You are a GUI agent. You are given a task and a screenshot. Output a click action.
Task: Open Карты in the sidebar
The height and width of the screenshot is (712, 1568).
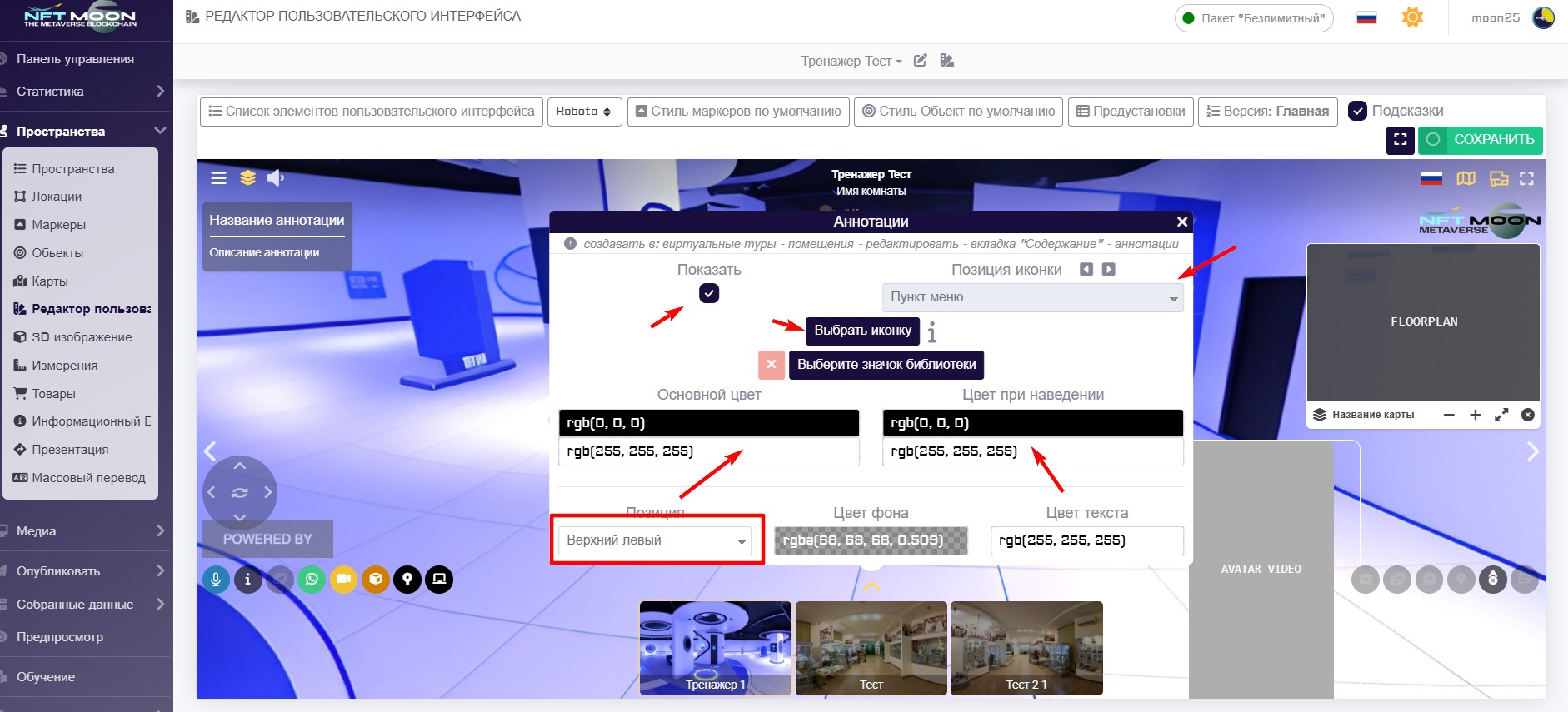tap(50, 281)
